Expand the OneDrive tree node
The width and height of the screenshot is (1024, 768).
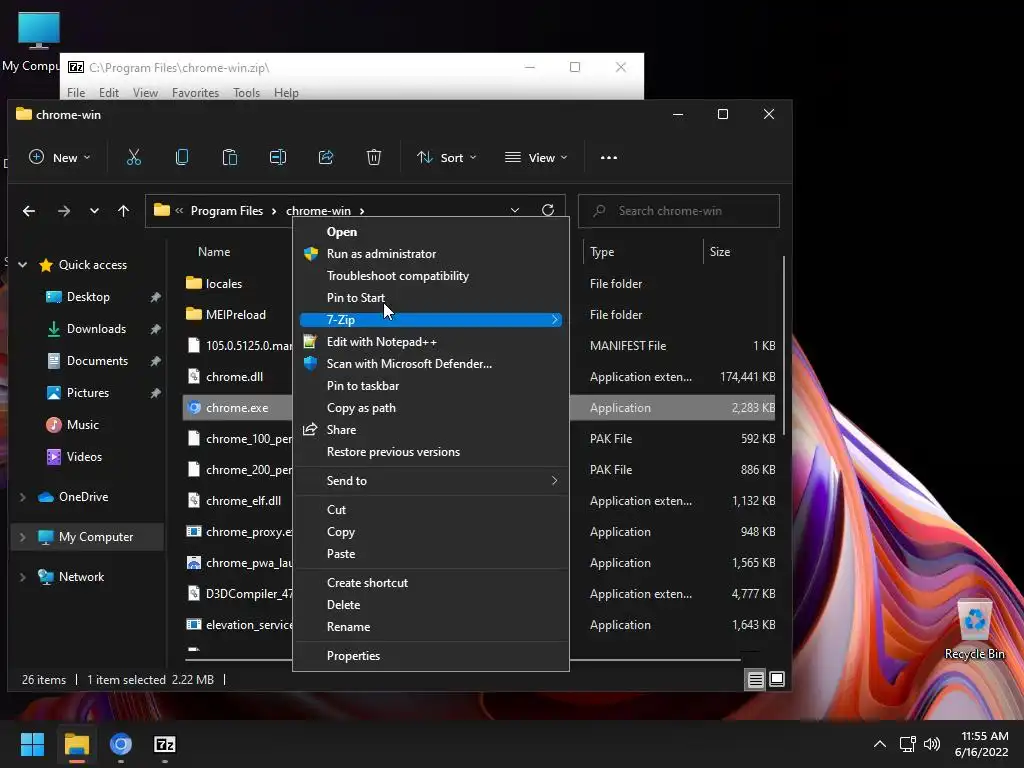click(23, 497)
